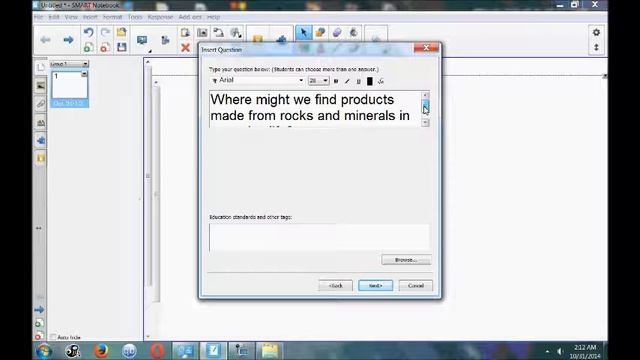Open the Properties sidebar tab
Viewport: 640px width, 360px height.
[x=40, y=122]
